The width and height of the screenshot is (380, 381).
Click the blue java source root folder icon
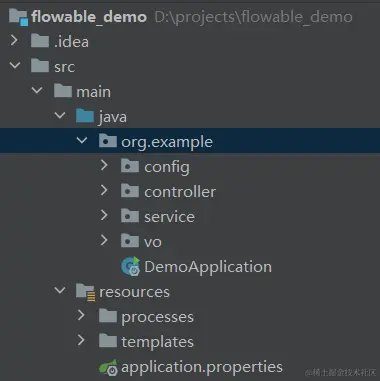[x=85, y=116]
